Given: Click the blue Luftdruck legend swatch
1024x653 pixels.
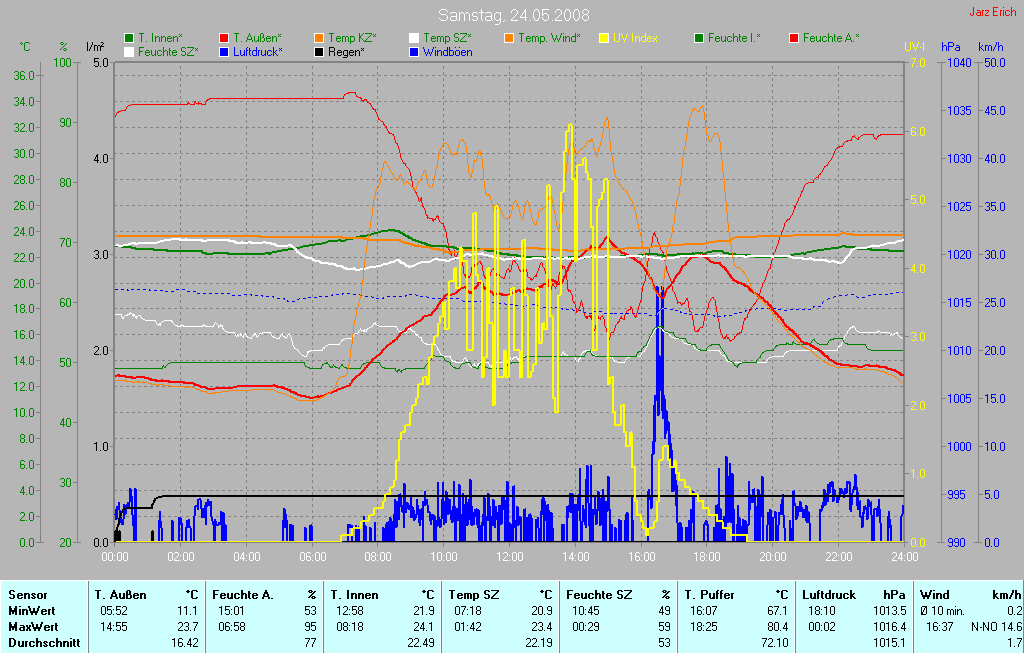Looking at the screenshot, I should 224,52.
